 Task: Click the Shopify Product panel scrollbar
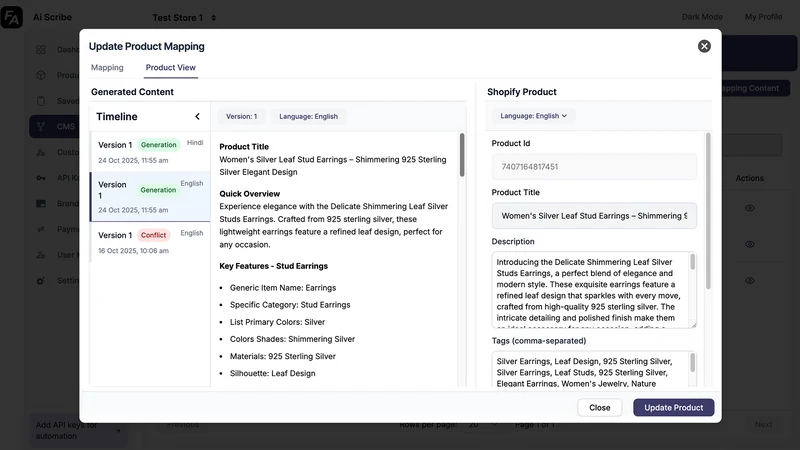tap(708, 210)
